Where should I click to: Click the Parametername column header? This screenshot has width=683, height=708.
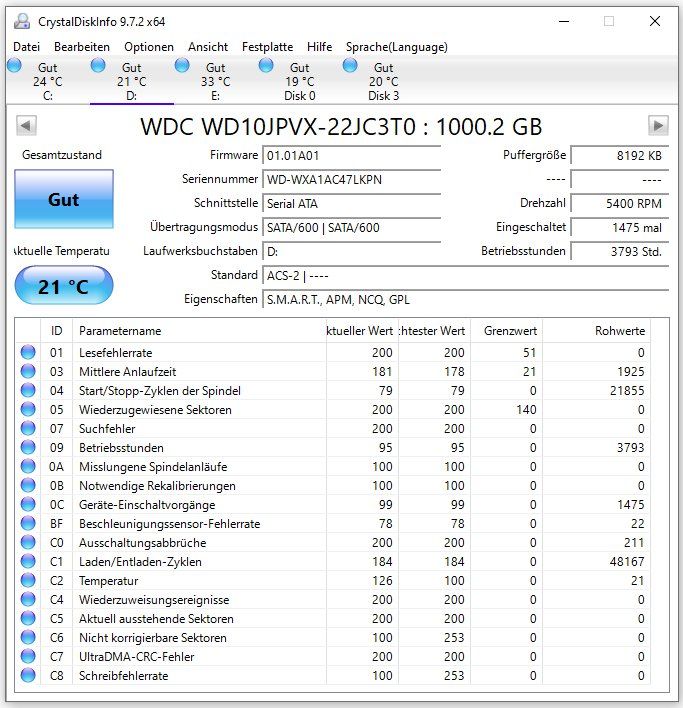[x=199, y=331]
